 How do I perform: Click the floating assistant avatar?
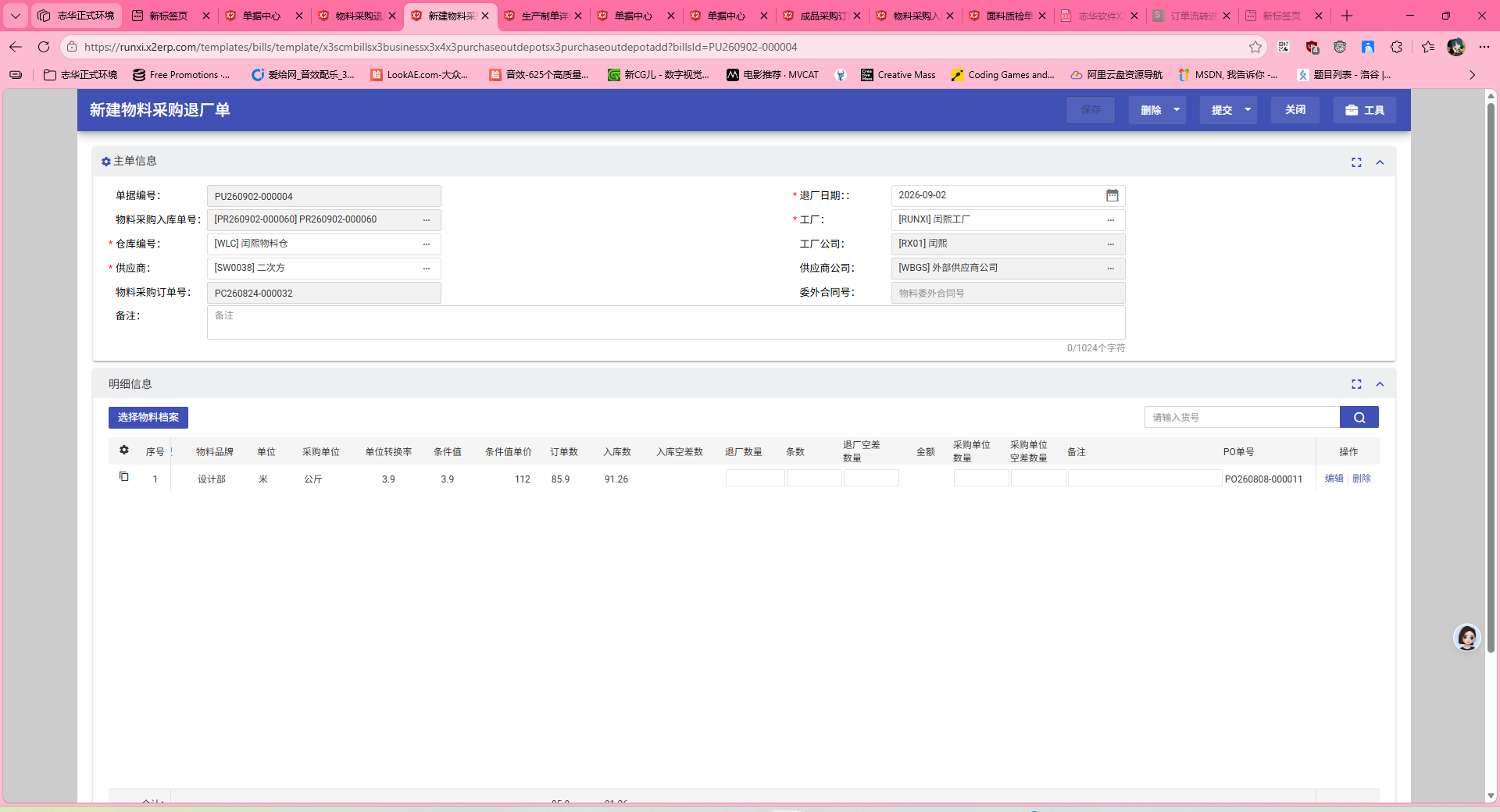pos(1467,638)
